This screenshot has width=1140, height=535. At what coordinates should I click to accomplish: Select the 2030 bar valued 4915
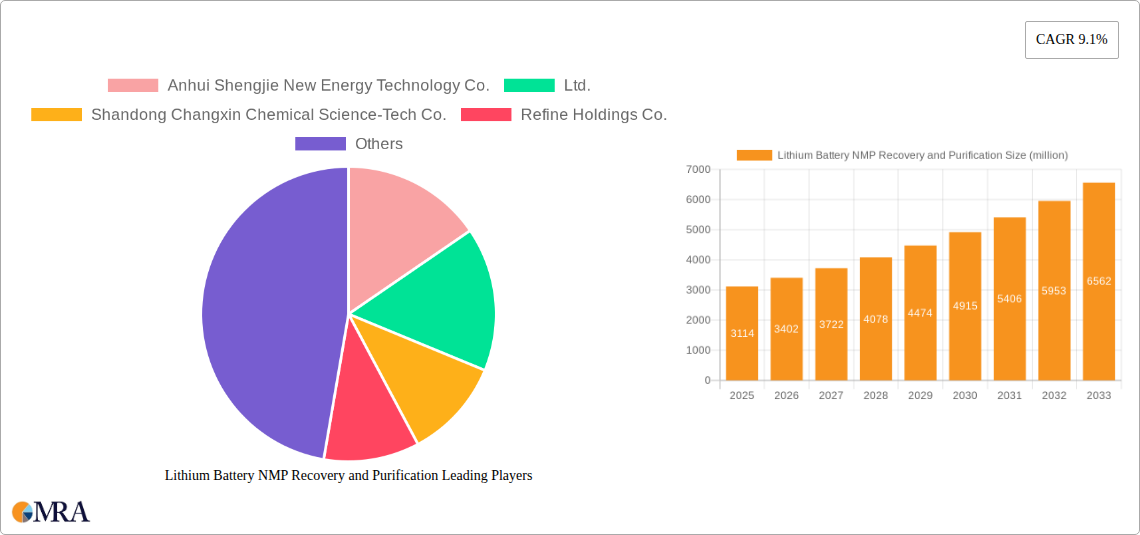coord(965,306)
